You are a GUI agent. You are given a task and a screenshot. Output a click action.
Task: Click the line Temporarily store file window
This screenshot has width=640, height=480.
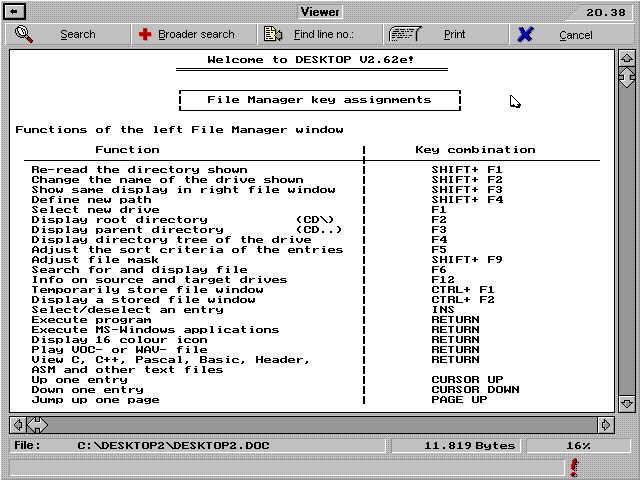pos(147,289)
